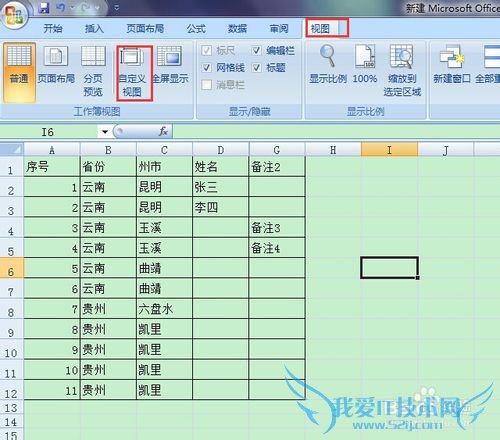
Task: Enter Full Screen display (全屏显示)
Action: [170, 64]
